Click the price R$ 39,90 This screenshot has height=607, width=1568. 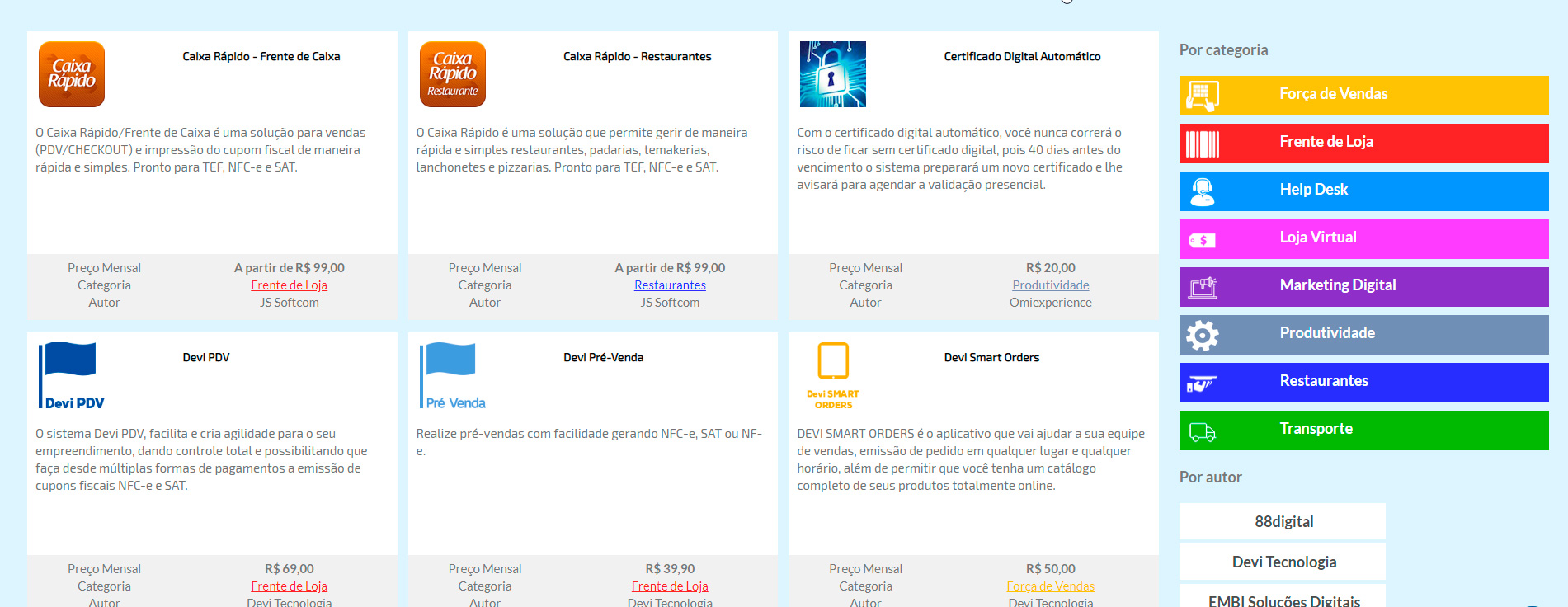pos(670,569)
